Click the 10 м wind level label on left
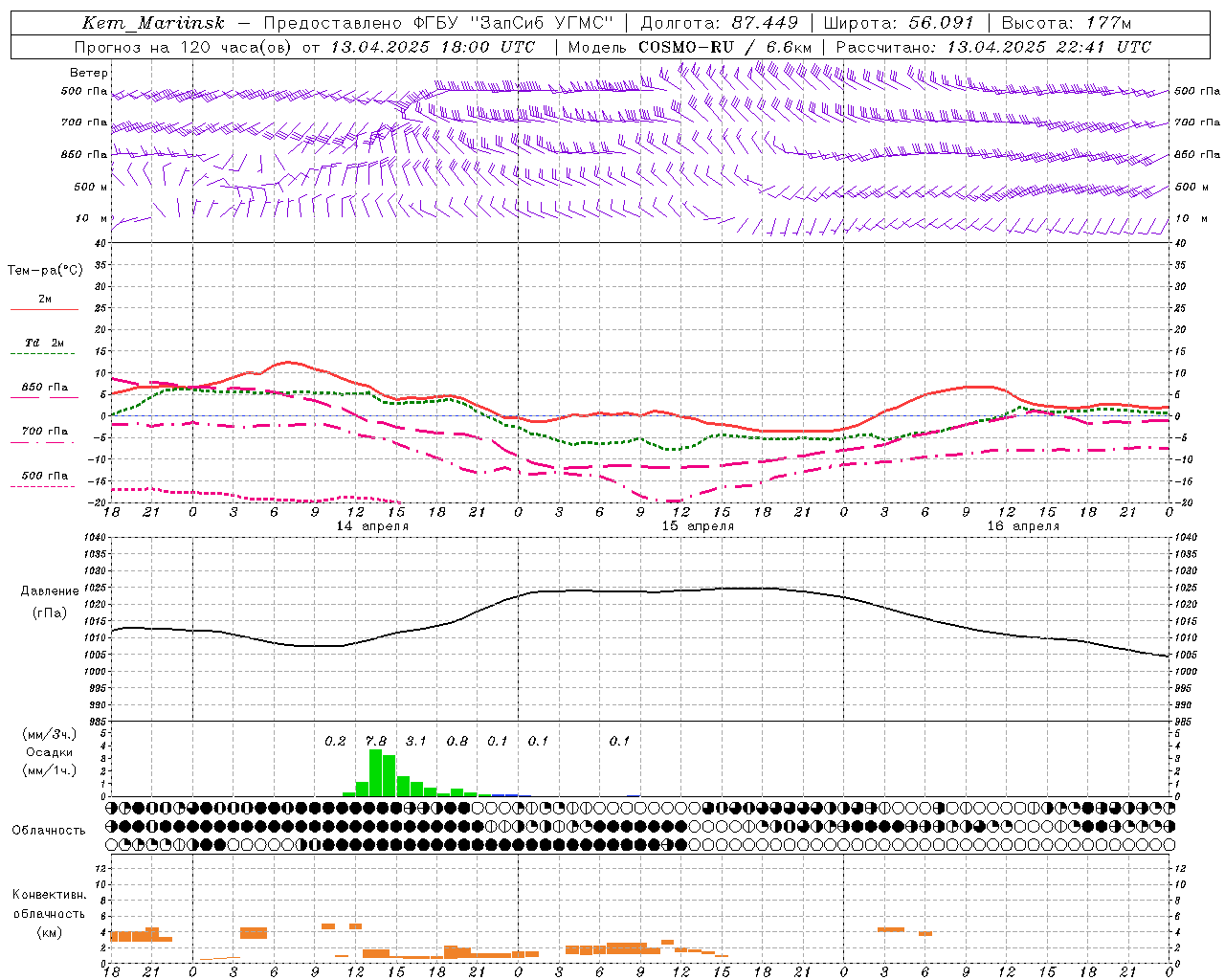 pos(91,218)
